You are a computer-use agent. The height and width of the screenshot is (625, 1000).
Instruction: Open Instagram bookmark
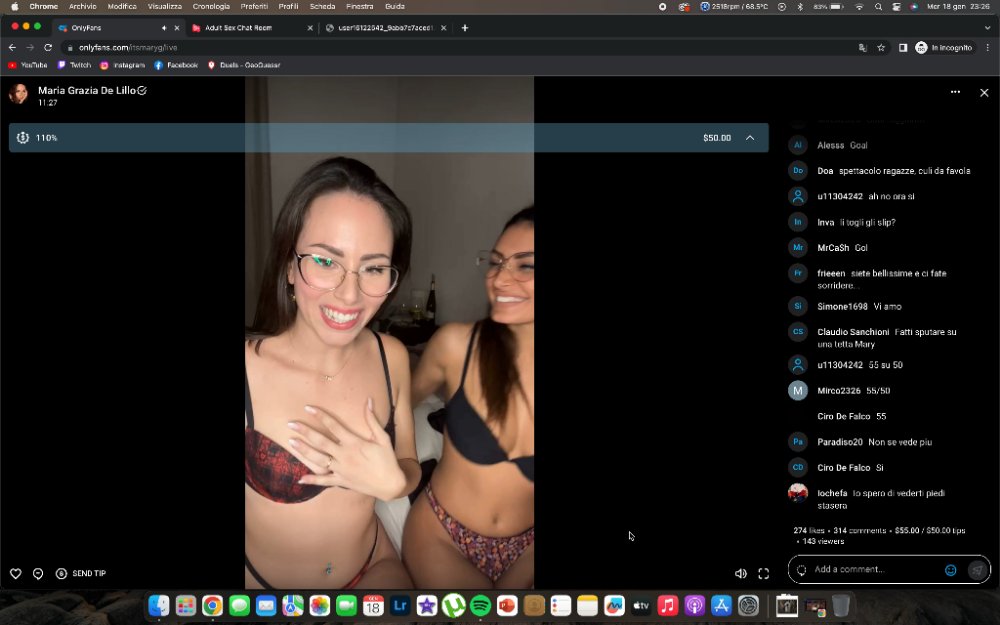tap(122, 65)
